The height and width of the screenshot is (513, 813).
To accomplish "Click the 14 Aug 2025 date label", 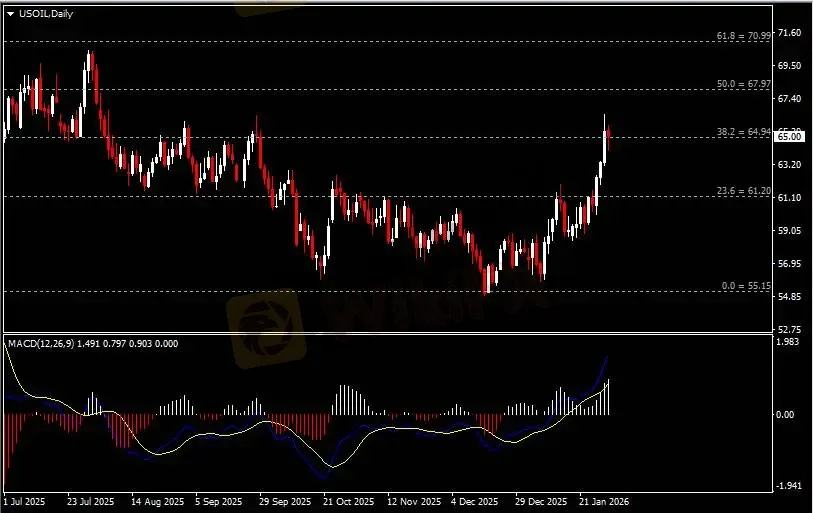I will coord(158,502).
